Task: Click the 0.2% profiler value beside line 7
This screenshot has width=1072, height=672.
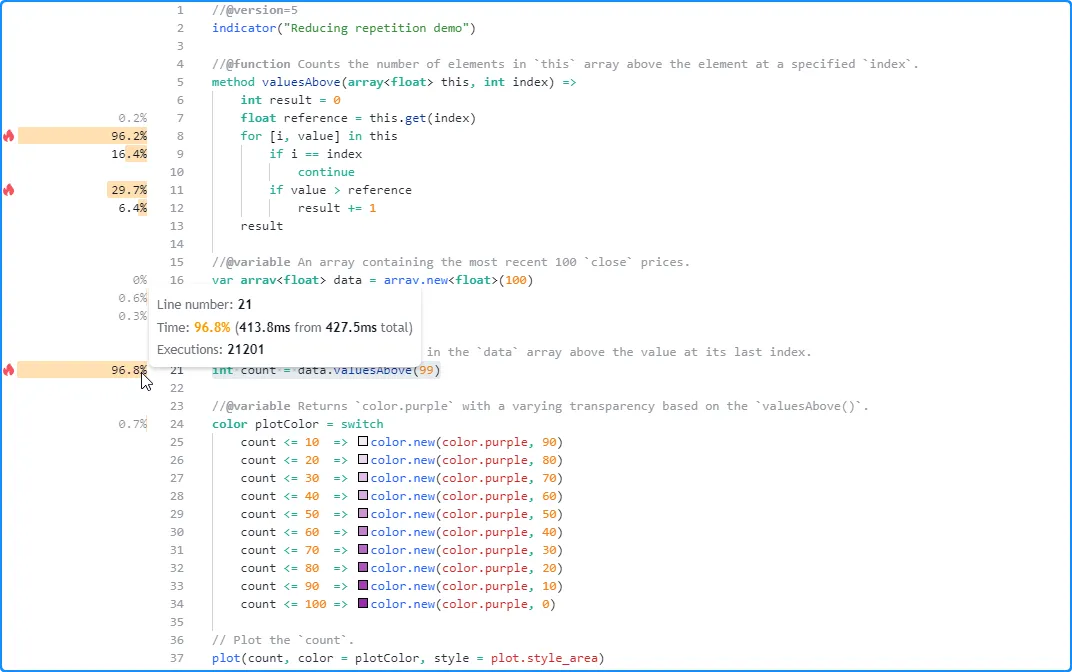Action: point(132,118)
